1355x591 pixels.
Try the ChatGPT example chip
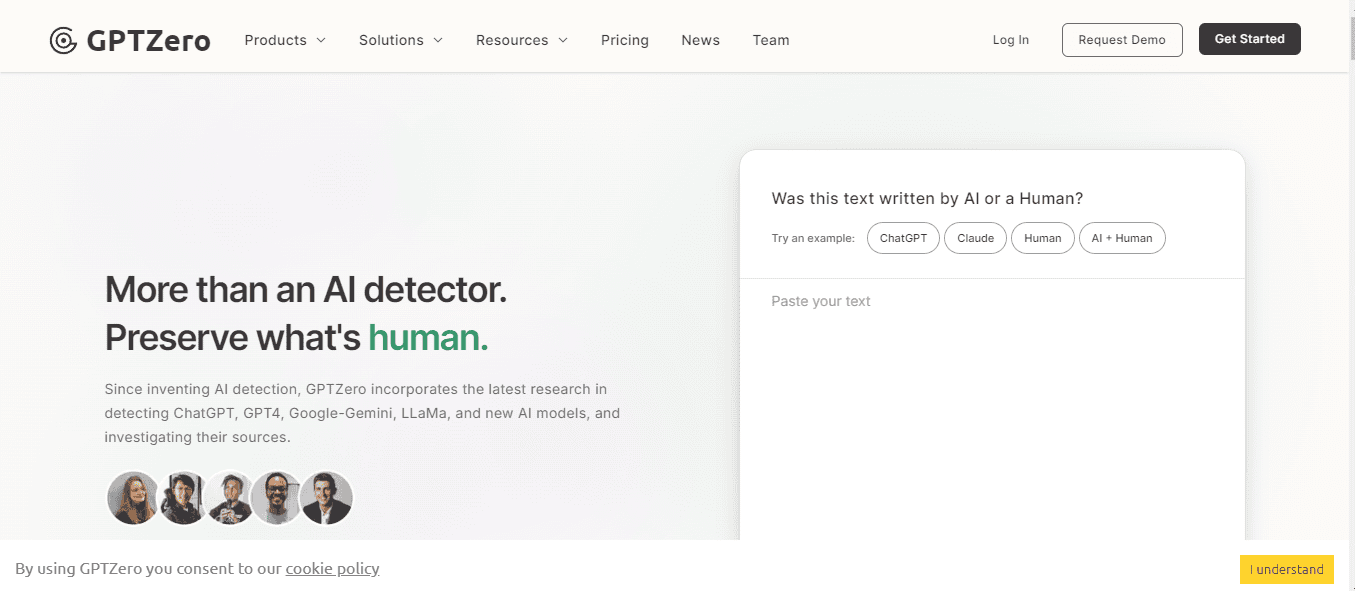(x=903, y=238)
